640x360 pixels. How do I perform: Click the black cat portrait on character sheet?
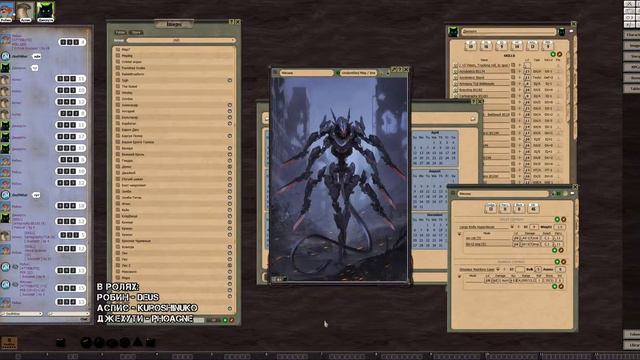pos(453,31)
